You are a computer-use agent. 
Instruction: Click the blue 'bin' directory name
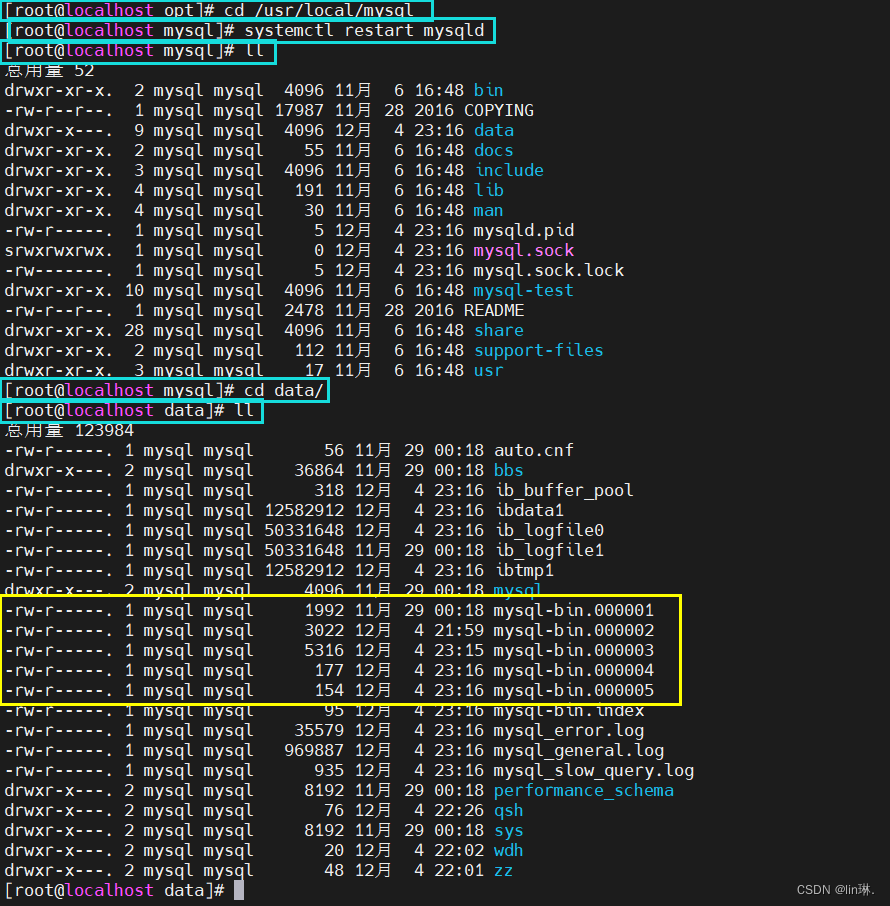coord(488,91)
